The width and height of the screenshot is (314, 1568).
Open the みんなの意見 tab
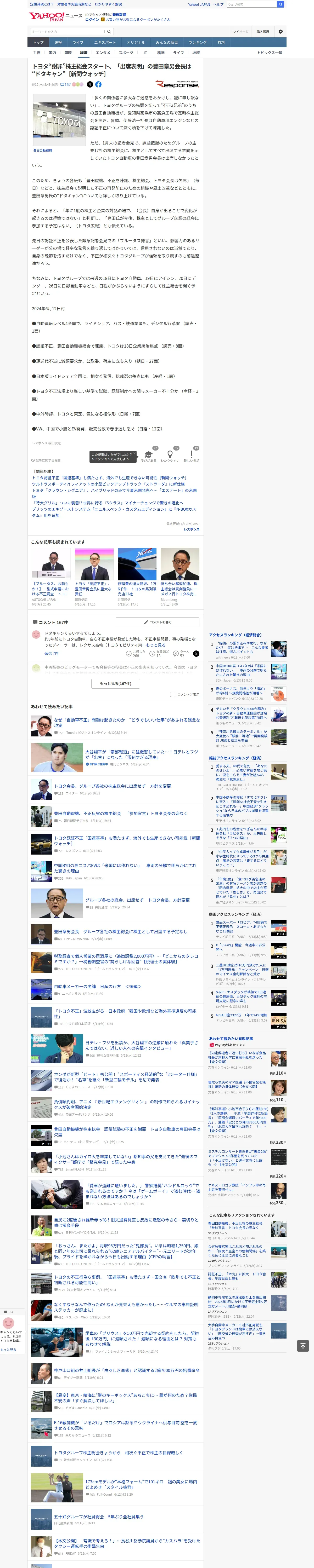[x=167, y=43]
